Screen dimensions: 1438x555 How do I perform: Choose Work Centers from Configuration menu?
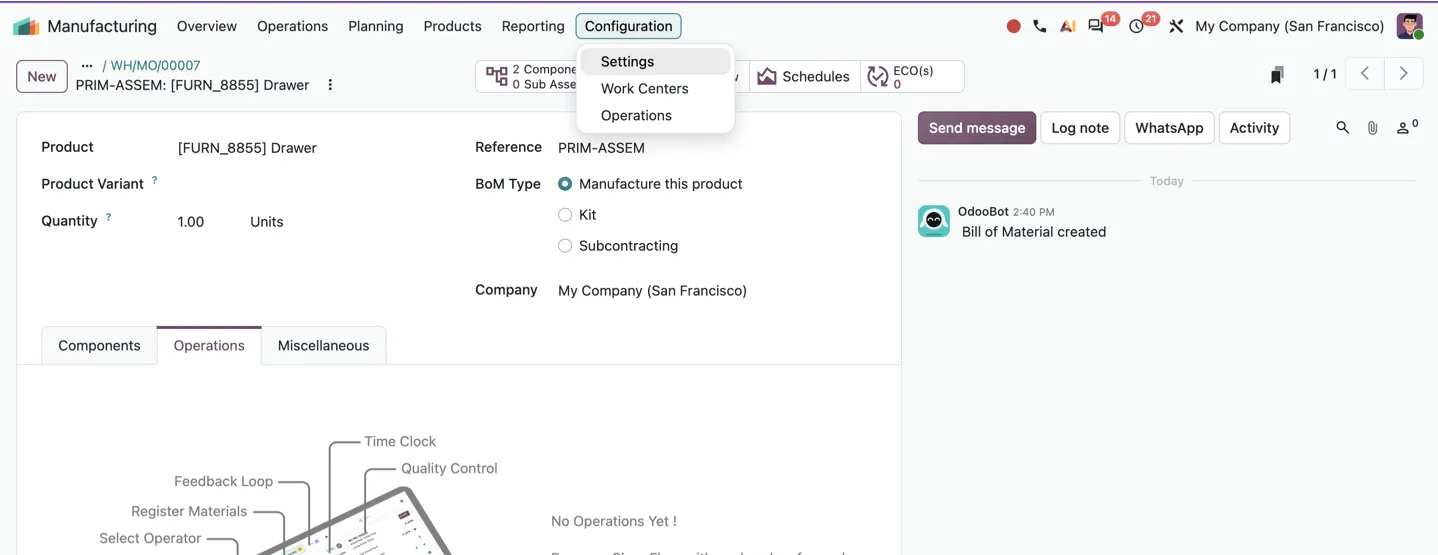click(x=655, y=89)
